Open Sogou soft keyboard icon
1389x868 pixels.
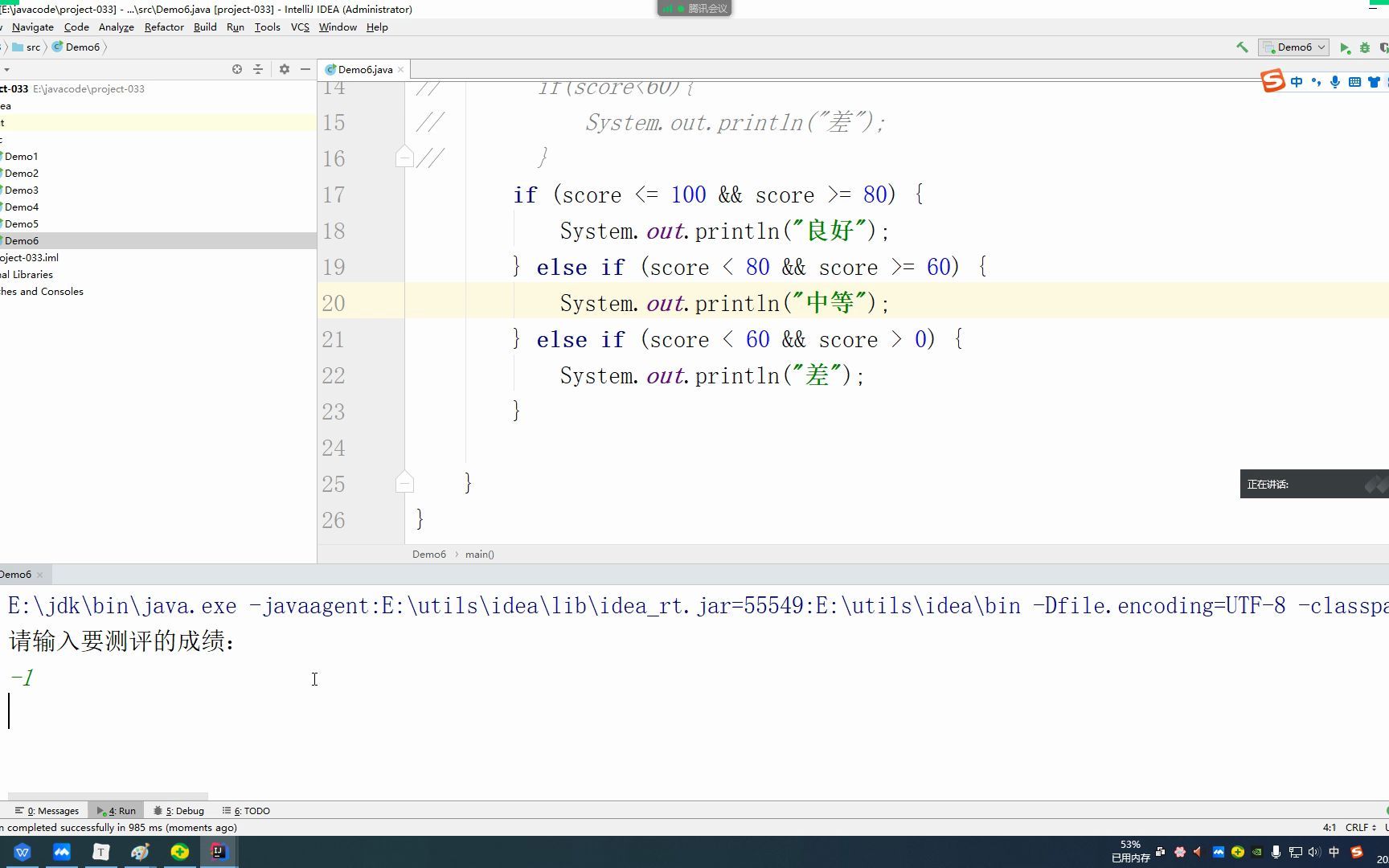tap(1354, 82)
